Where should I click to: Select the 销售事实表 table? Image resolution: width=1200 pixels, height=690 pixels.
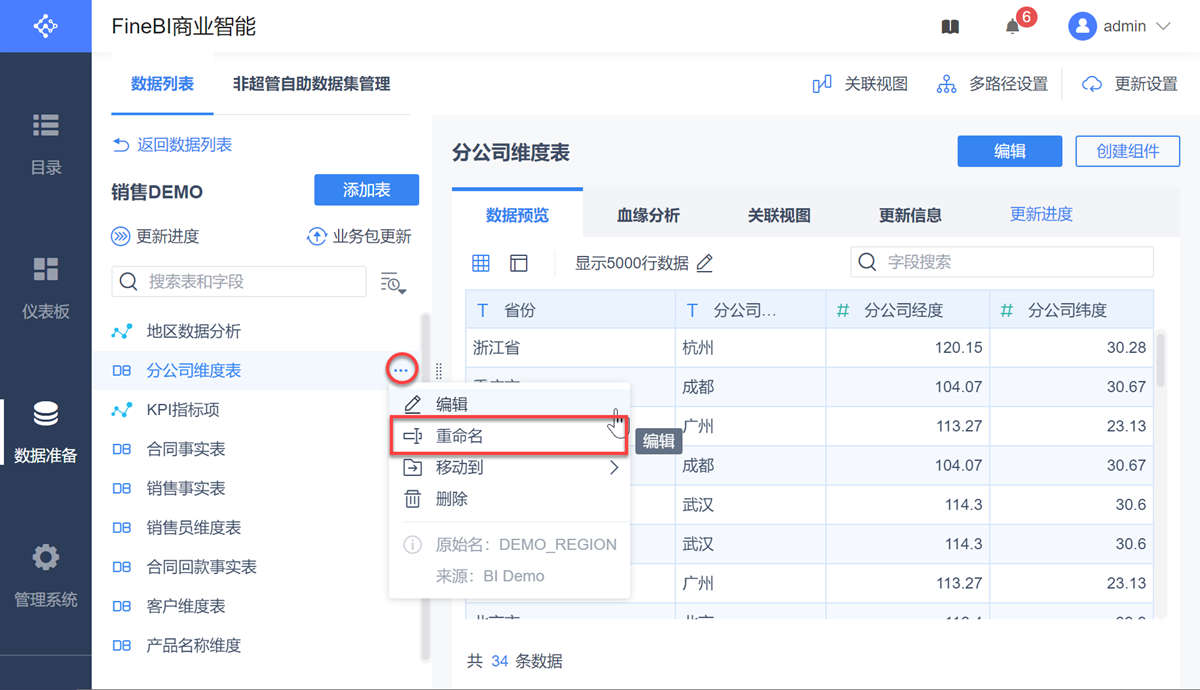click(x=186, y=488)
